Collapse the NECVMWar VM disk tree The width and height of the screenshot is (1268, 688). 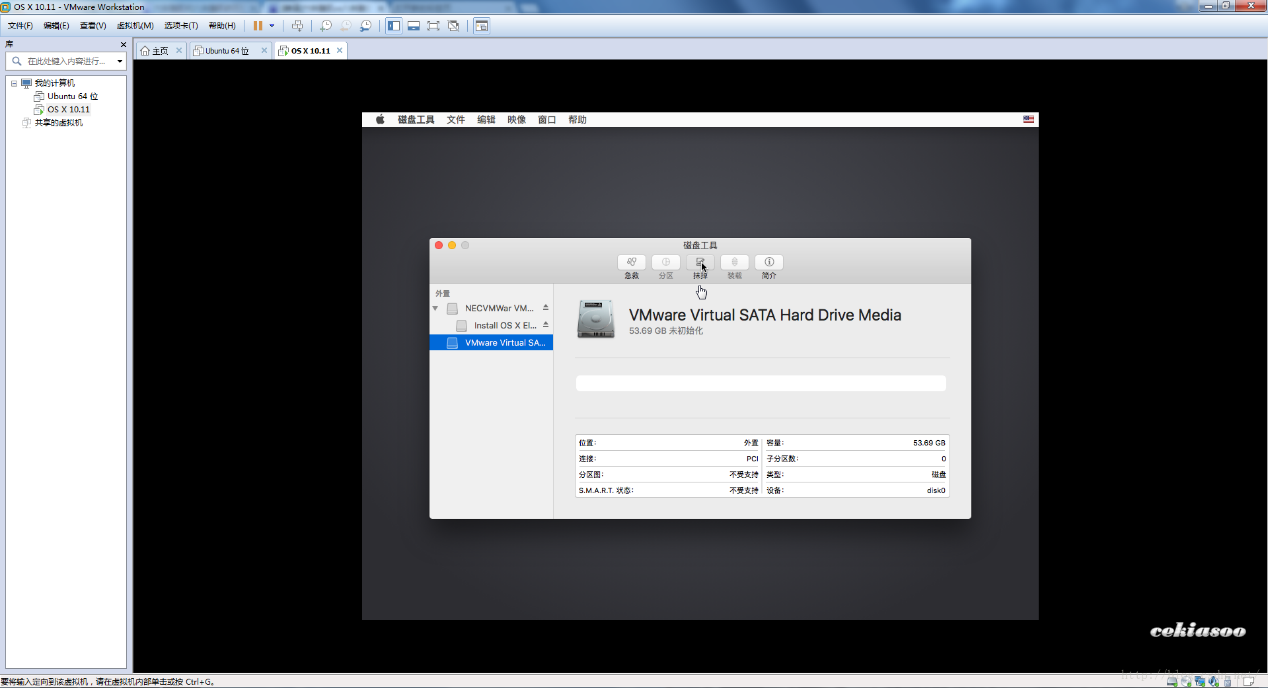click(435, 308)
